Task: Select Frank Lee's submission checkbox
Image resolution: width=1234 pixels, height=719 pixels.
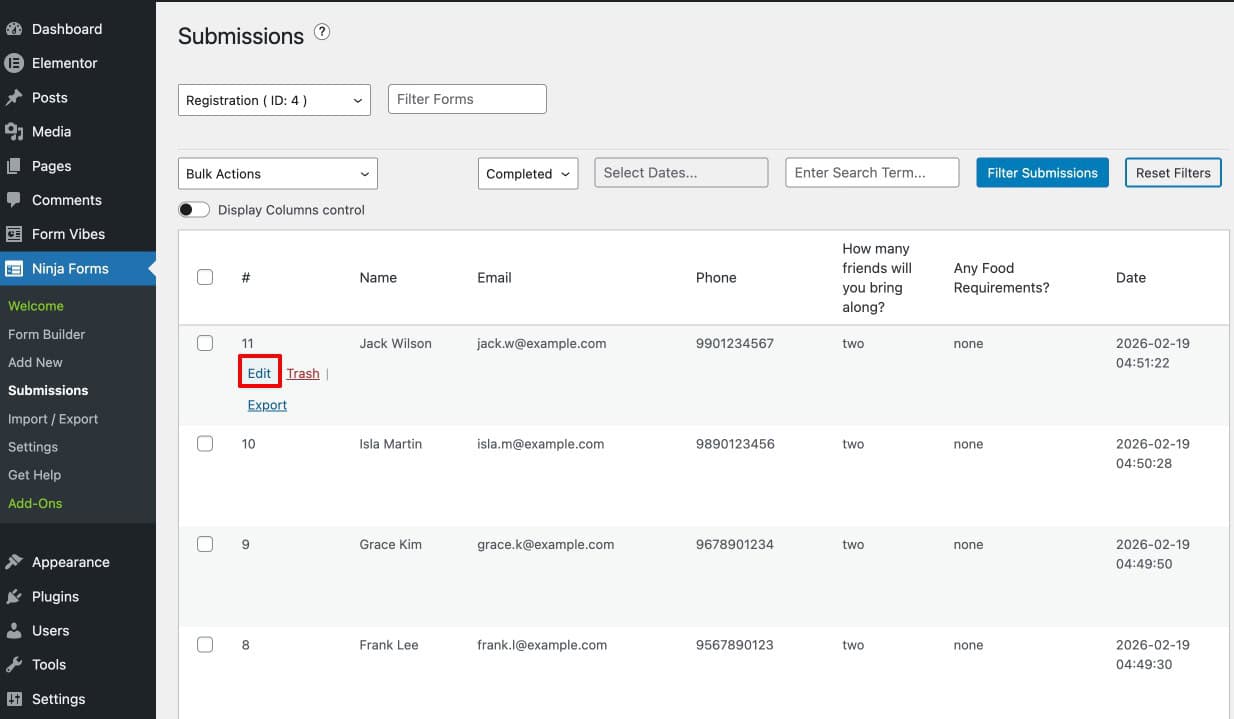Action: [x=205, y=645]
